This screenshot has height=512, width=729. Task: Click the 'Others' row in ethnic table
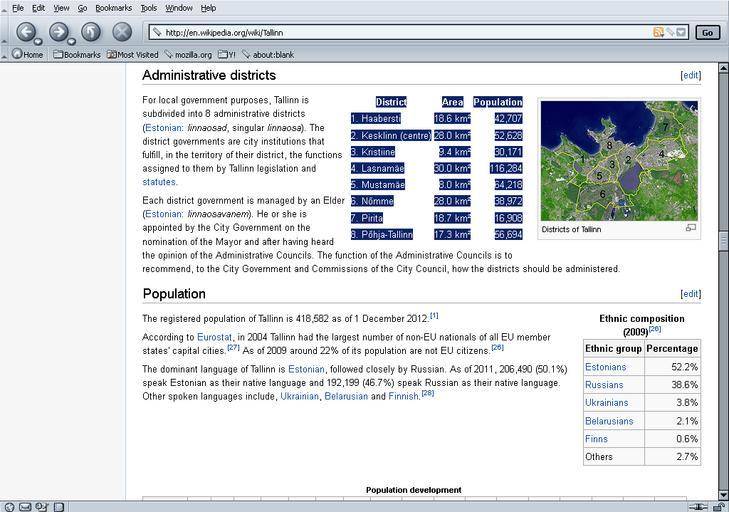pyautogui.click(x=642, y=457)
